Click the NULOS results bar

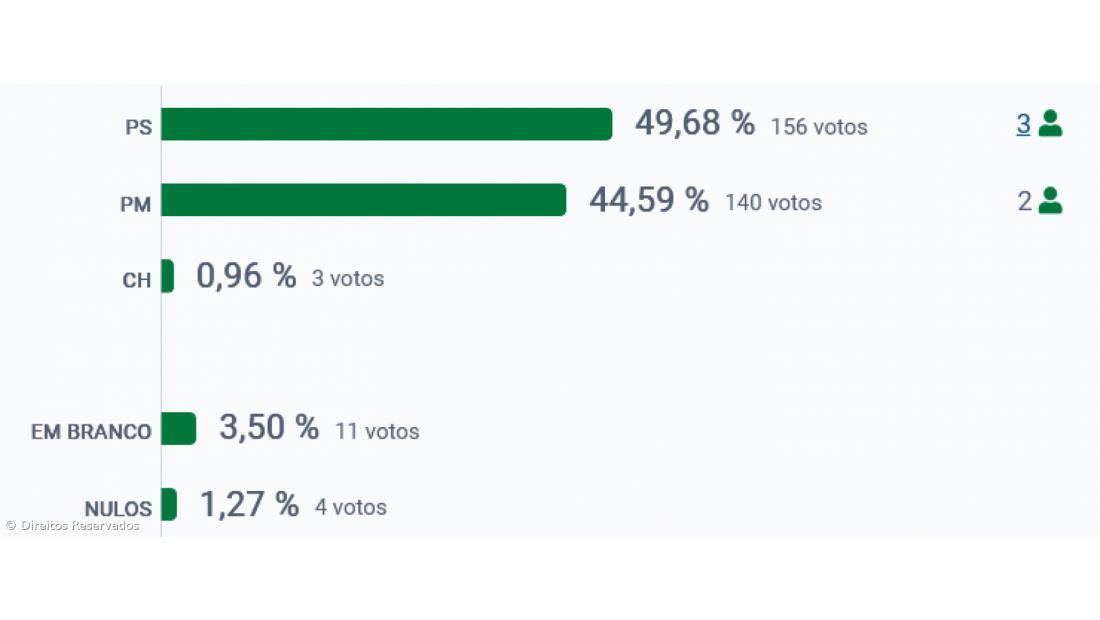click(x=168, y=504)
